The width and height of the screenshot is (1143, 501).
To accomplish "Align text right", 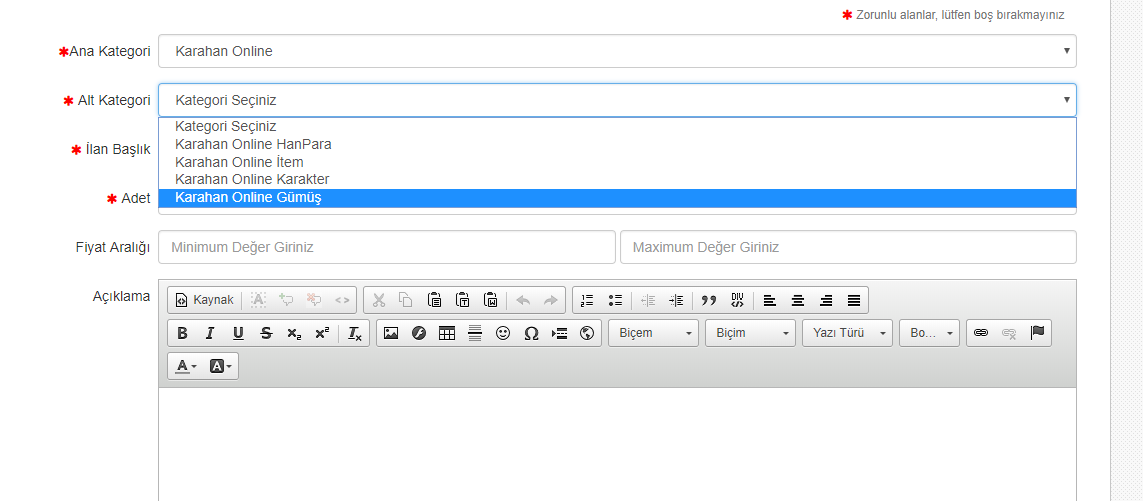I will [826, 300].
